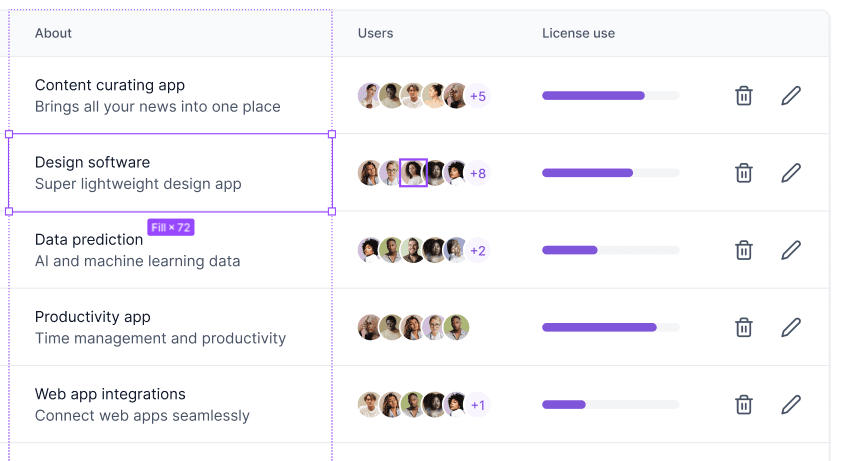Edit the Productivity app row

[x=791, y=327]
